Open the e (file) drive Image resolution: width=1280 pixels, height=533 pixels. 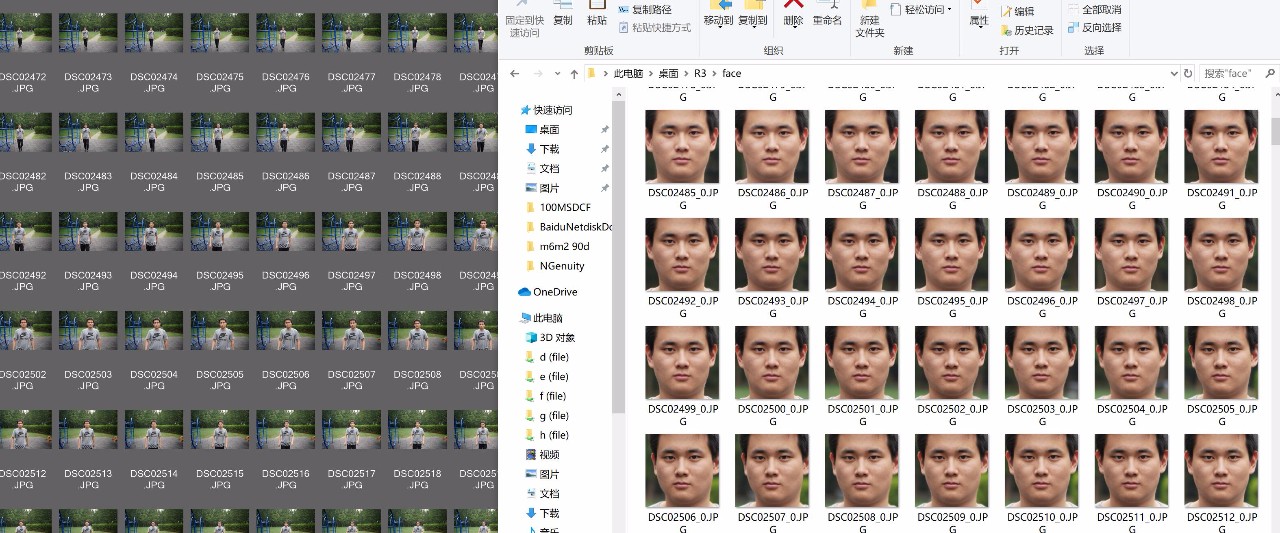click(546, 377)
